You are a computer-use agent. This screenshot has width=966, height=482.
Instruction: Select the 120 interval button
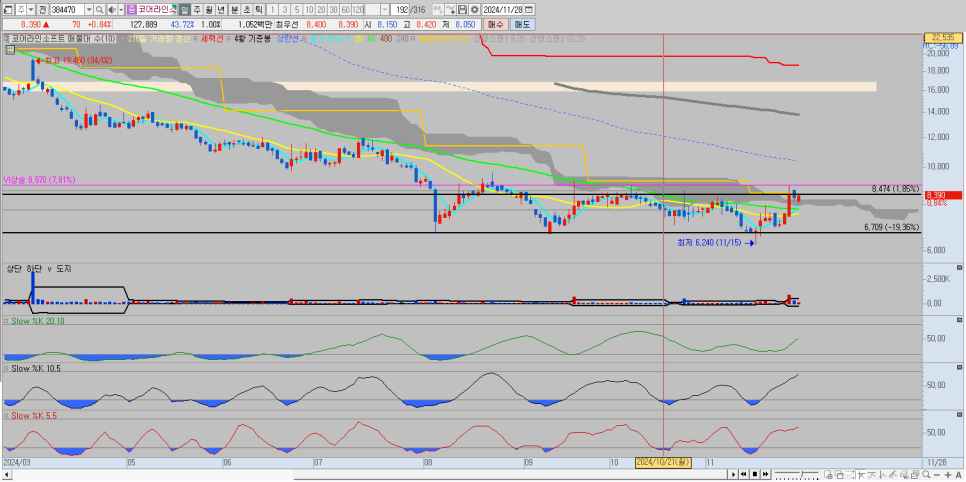point(358,10)
